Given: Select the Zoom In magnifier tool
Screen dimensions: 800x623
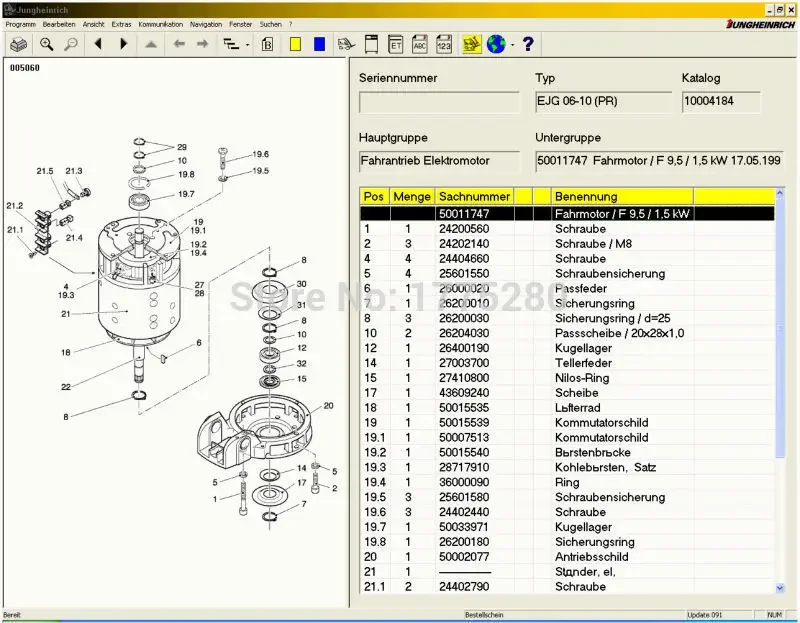Looking at the screenshot, I should pos(46,43).
